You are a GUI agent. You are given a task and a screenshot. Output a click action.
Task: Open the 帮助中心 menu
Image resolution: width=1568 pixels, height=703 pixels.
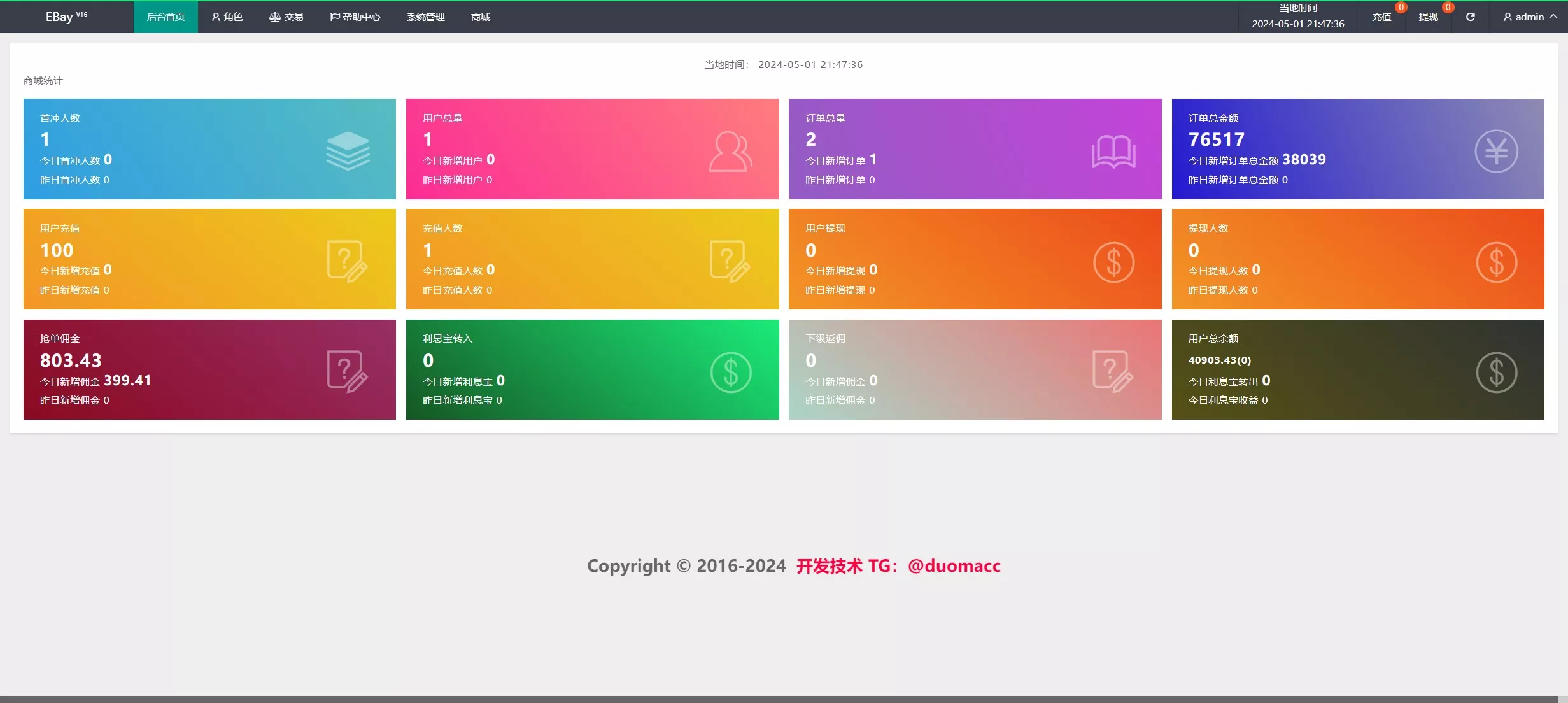click(x=355, y=17)
